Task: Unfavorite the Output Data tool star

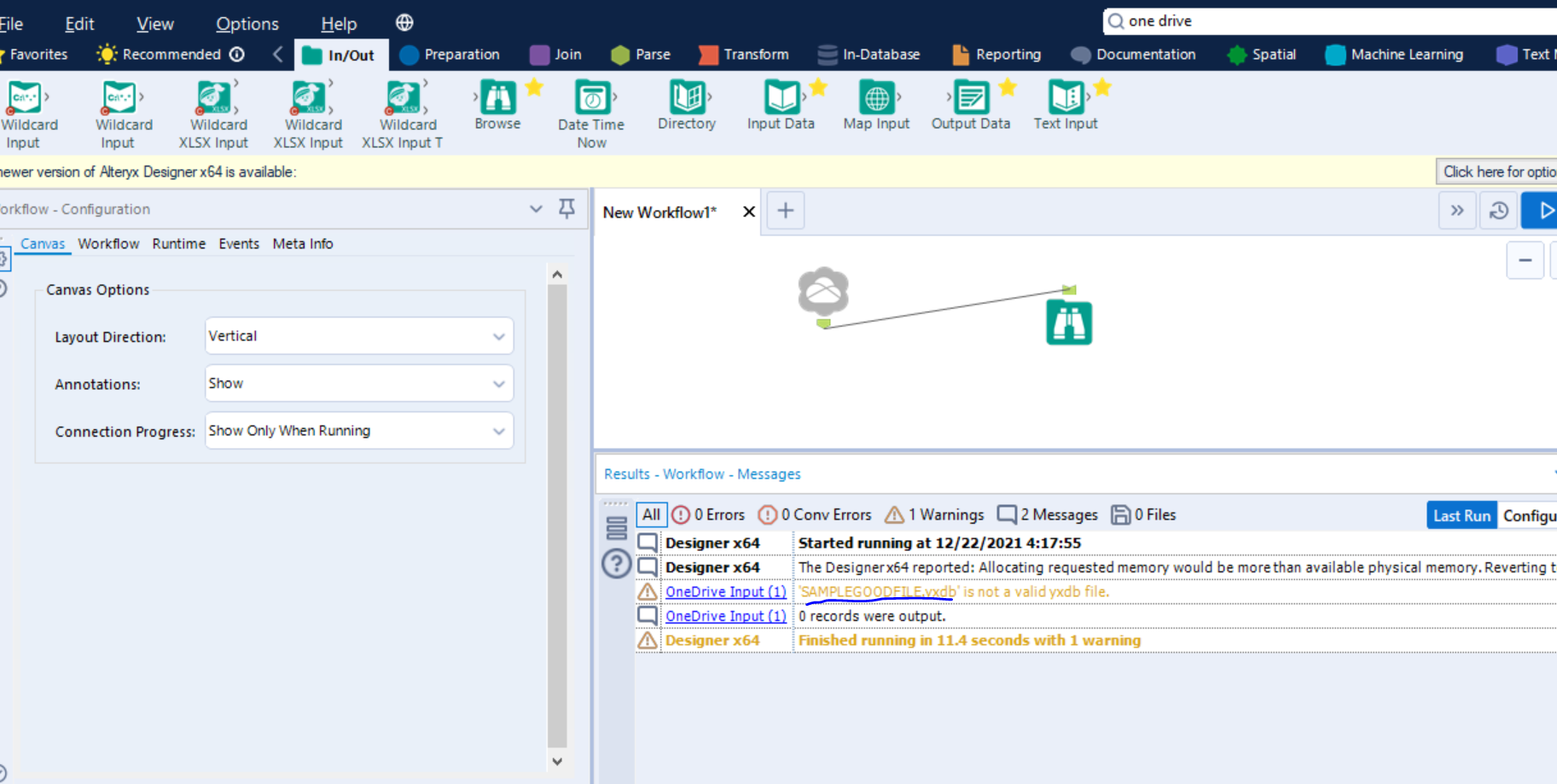Action: (1008, 87)
